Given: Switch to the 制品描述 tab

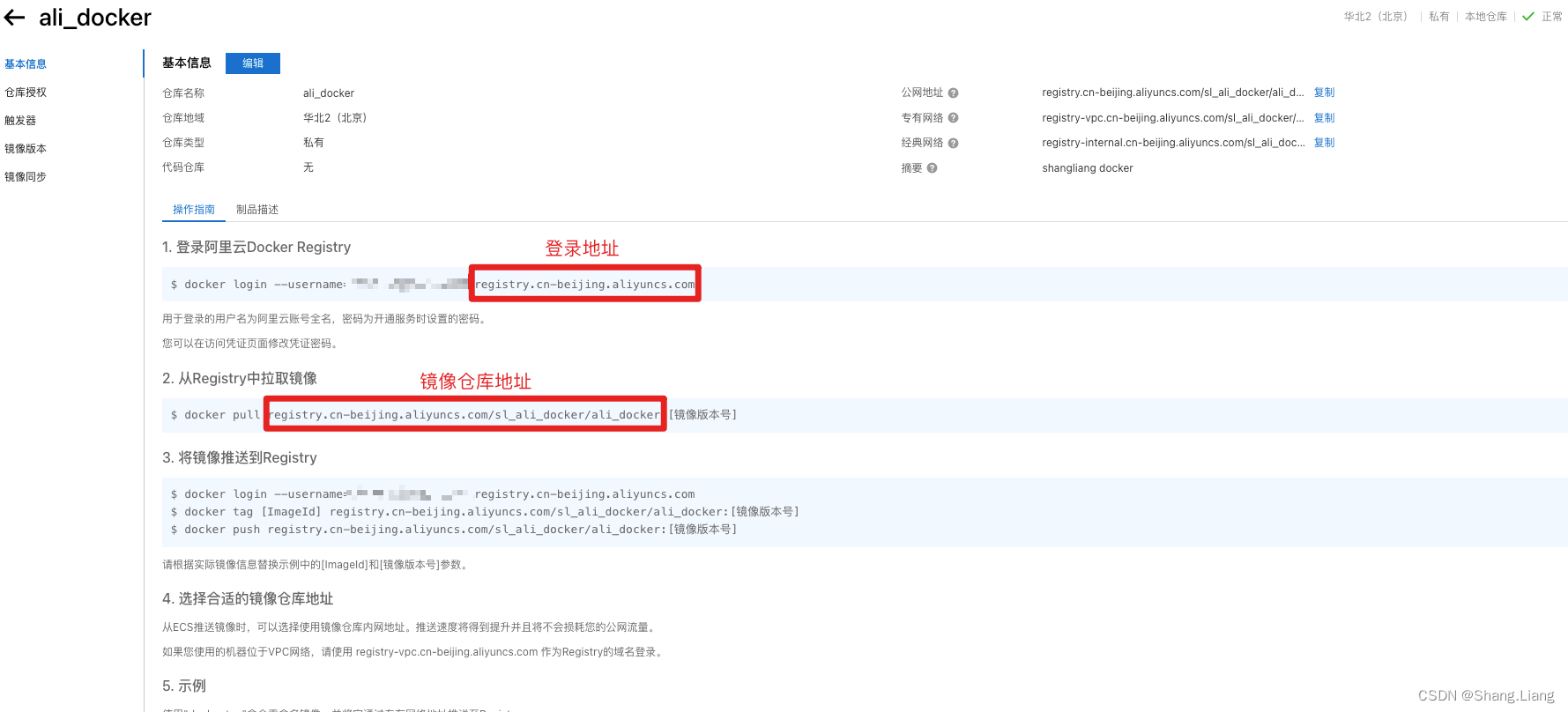Looking at the screenshot, I should 257,210.
